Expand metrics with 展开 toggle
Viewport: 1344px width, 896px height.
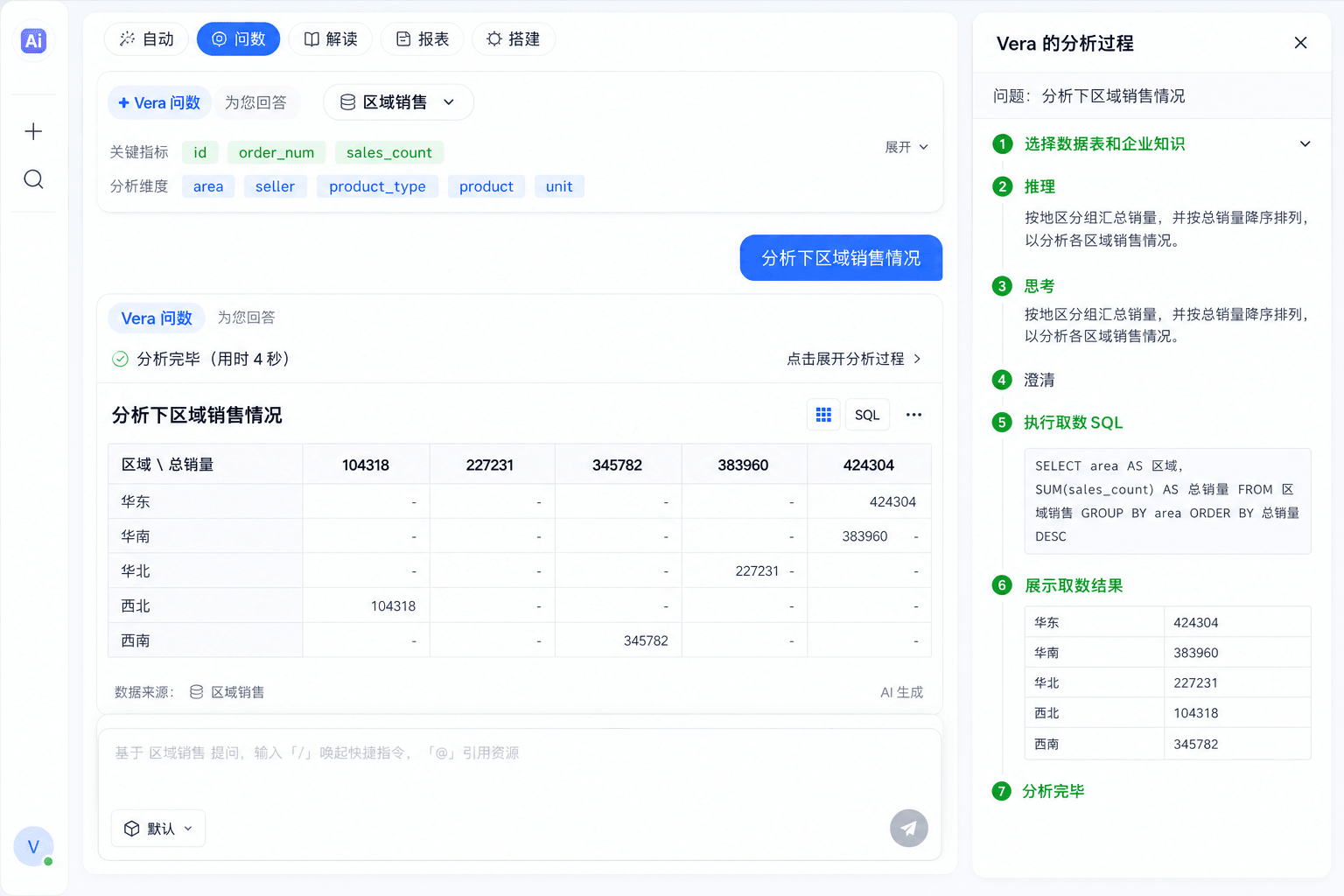(x=906, y=147)
